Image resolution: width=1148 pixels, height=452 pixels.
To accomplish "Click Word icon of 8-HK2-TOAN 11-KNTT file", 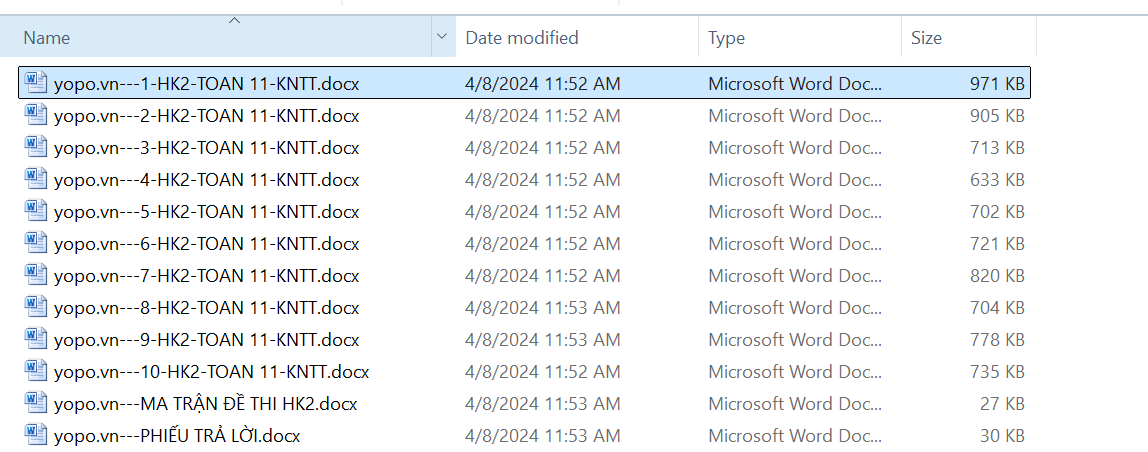I will (36, 307).
